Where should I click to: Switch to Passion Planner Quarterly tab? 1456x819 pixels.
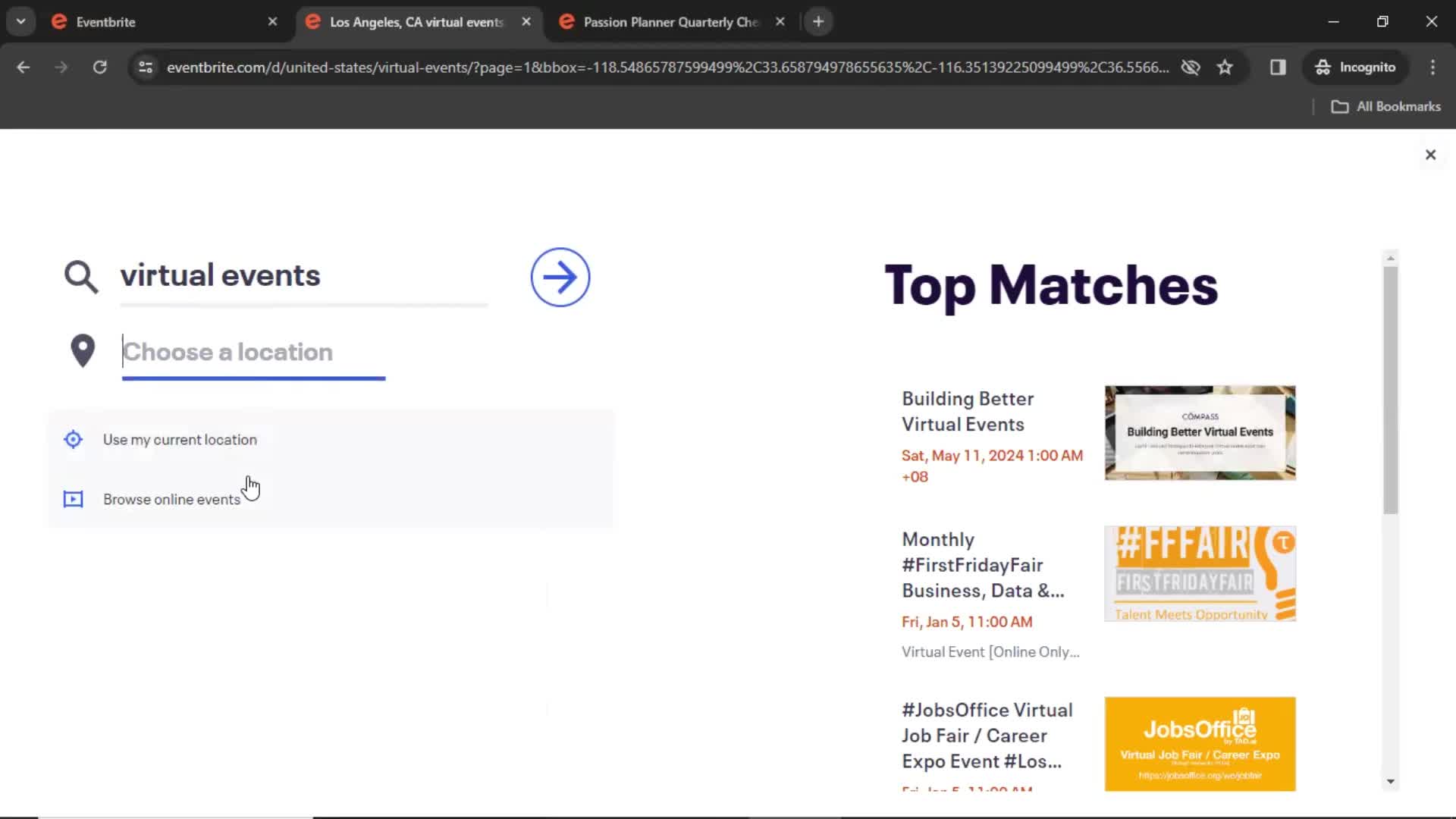point(670,22)
